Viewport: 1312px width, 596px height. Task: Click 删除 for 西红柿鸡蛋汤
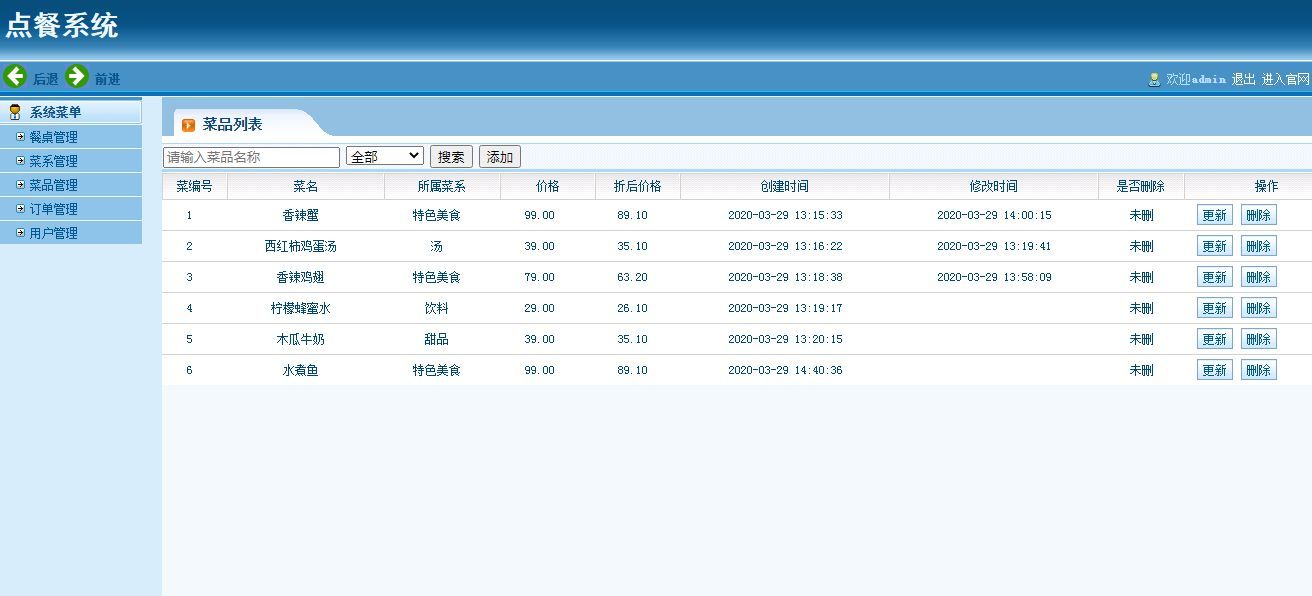tap(1259, 246)
